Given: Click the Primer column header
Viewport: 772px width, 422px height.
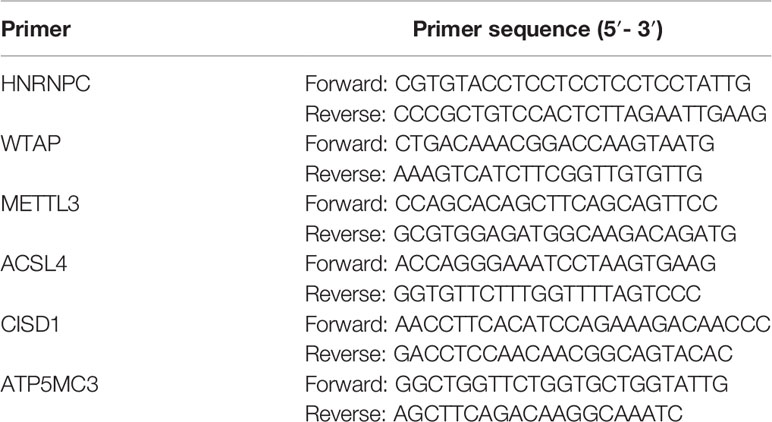Looking at the screenshot, I should click(35, 30).
